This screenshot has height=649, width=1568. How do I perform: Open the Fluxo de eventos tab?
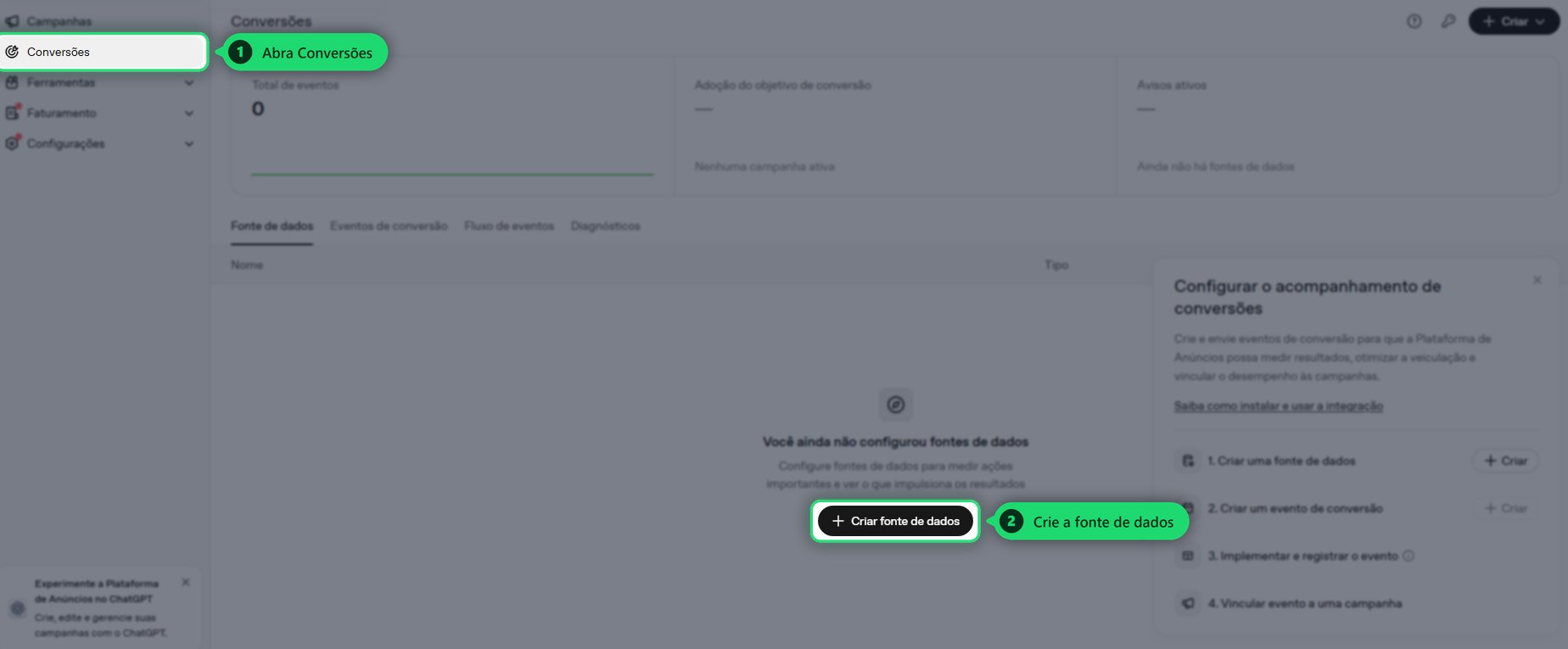[509, 227]
